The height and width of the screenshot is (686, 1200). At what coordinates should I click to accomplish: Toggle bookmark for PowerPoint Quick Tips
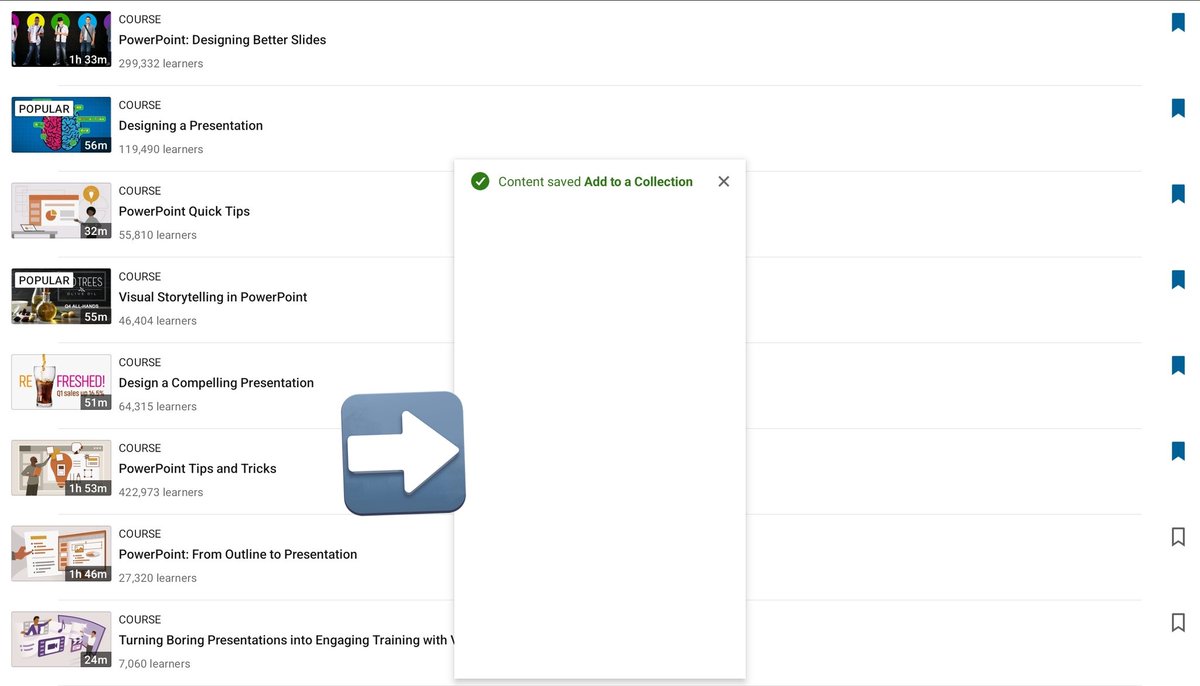pyautogui.click(x=1178, y=194)
